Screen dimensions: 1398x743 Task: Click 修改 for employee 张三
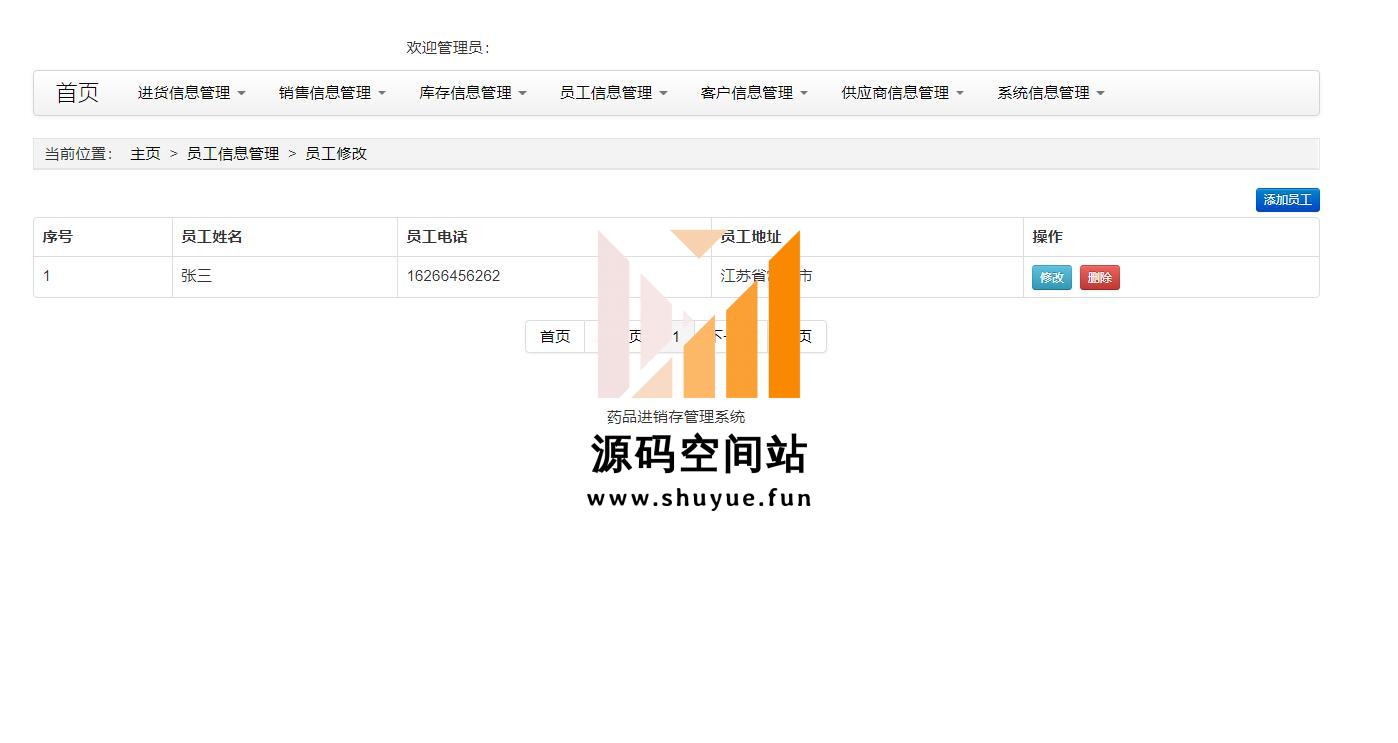1051,278
